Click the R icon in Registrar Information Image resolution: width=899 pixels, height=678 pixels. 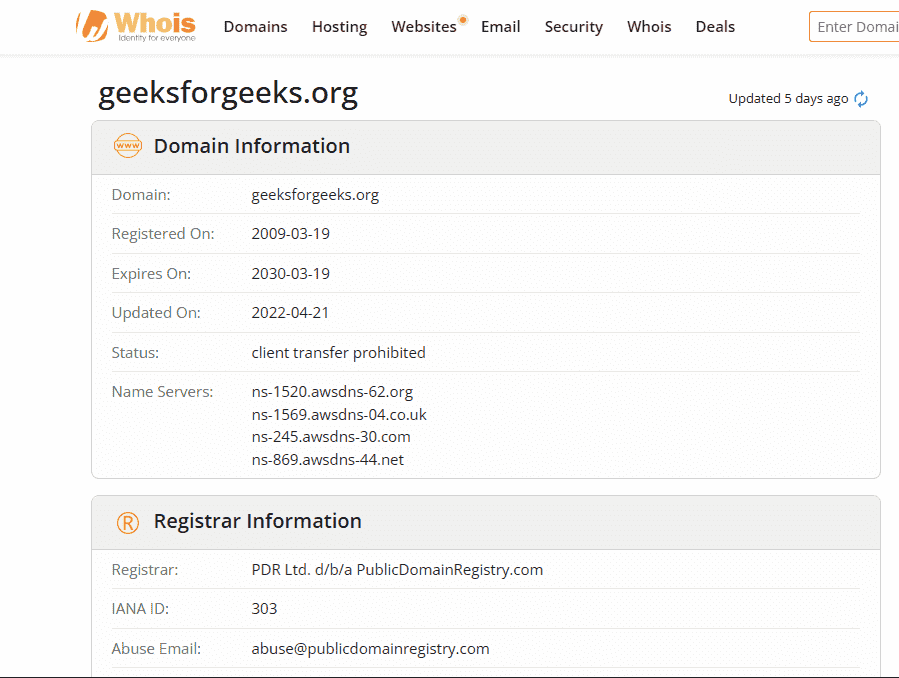(128, 522)
